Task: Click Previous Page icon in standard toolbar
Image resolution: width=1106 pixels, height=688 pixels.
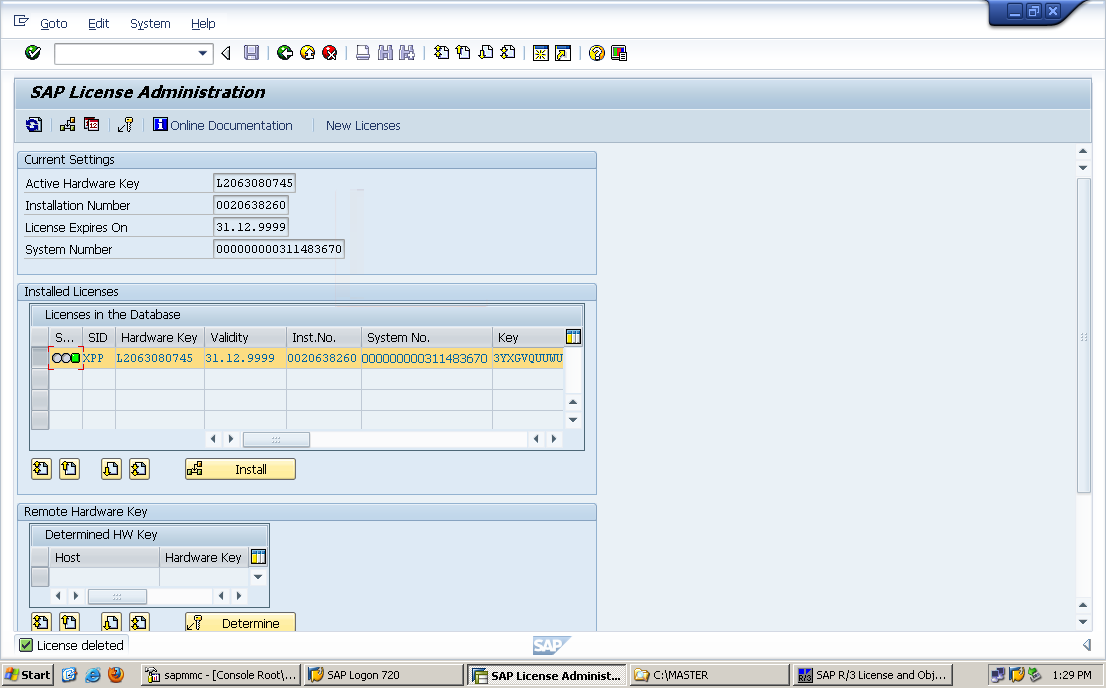Action: point(463,53)
